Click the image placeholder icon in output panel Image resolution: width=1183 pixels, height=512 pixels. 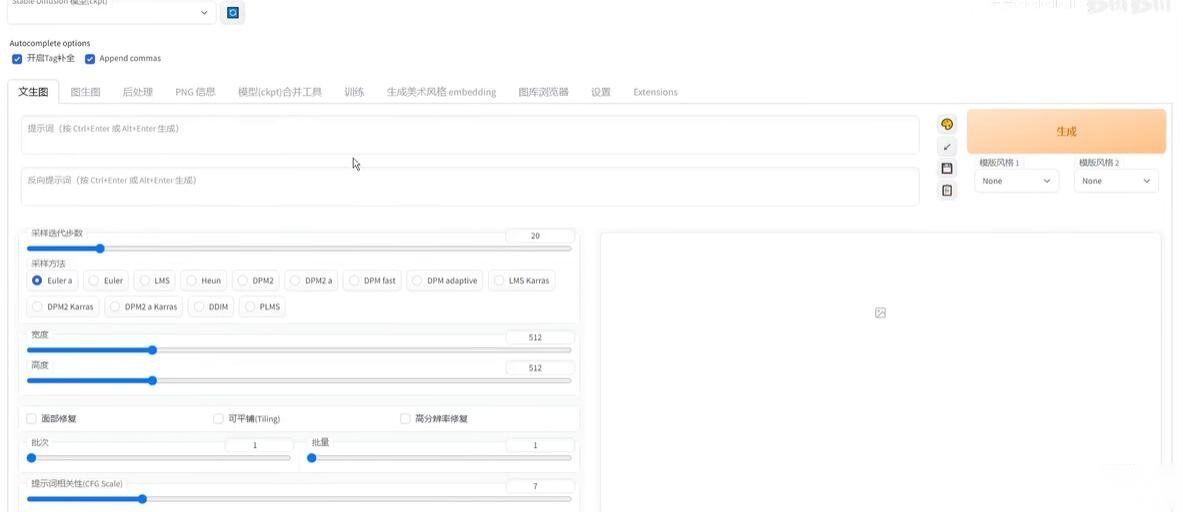point(880,312)
